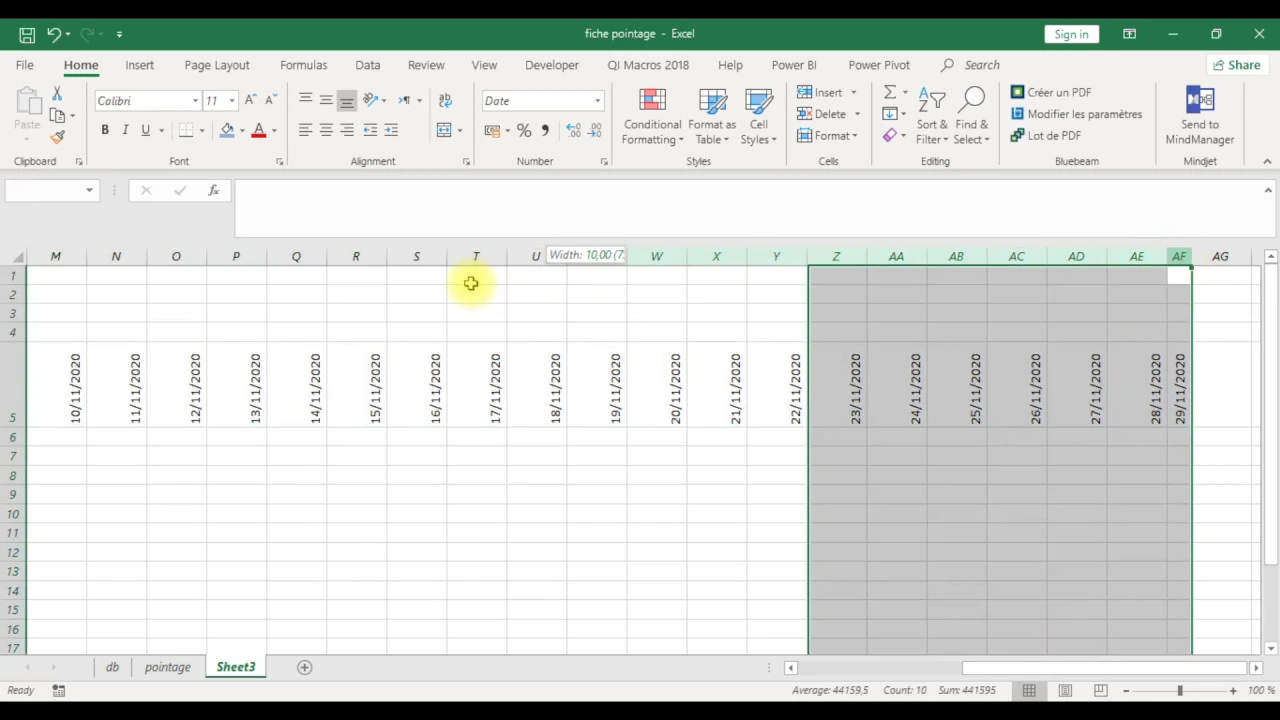Click the Share button
The width and height of the screenshot is (1280, 720).
1236,65
